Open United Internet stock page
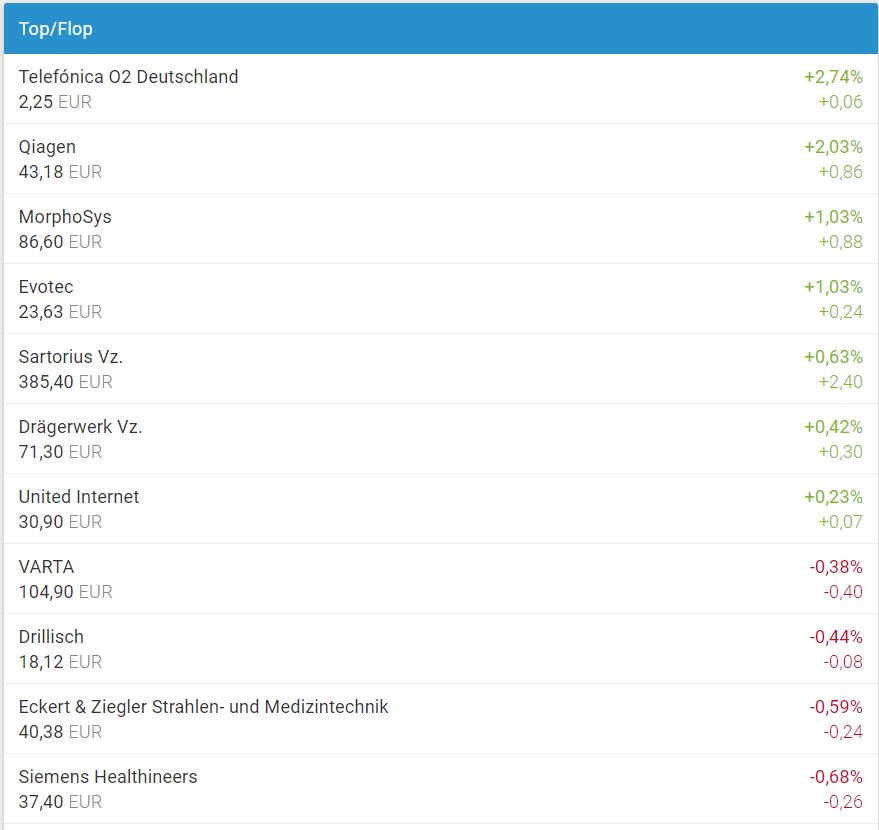The image size is (879, 830). (79, 497)
